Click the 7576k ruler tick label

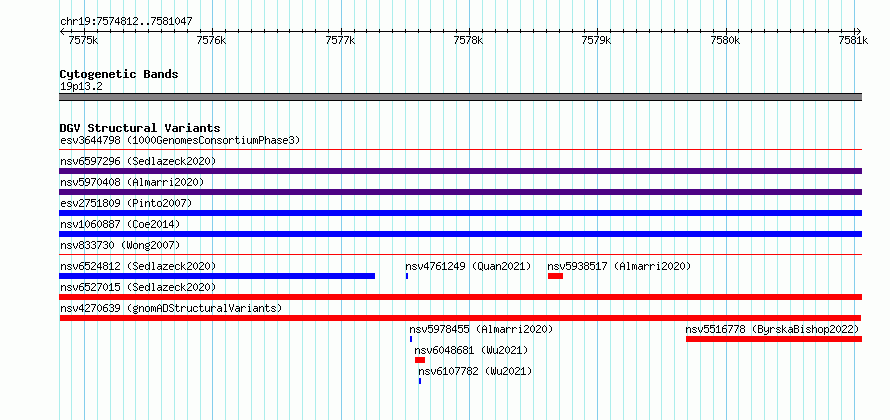click(211, 40)
